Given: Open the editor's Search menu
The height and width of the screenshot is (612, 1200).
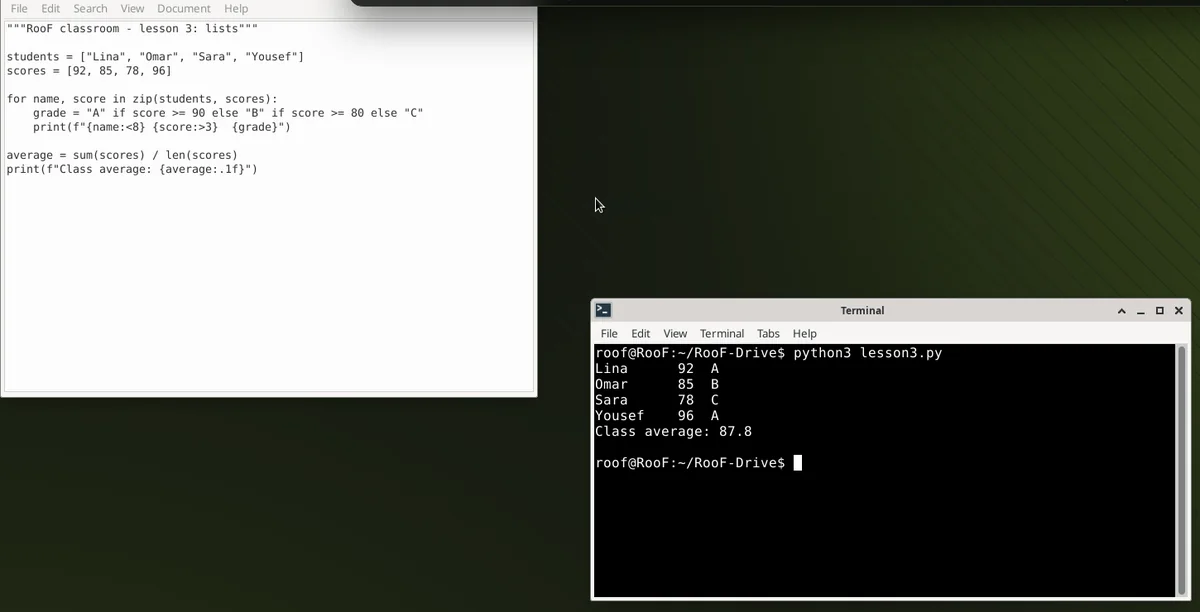Looking at the screenshot, I should (90, 8).
